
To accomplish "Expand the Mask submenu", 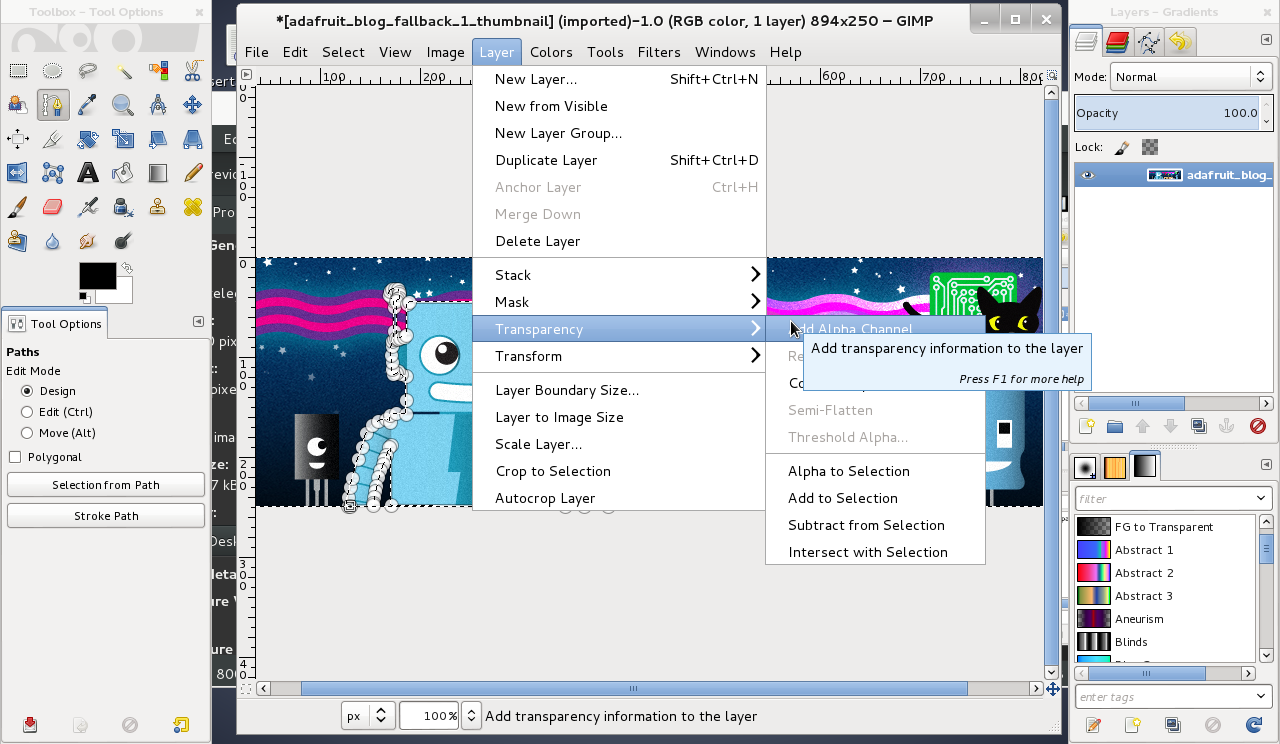I will click(x=620, y=302).
